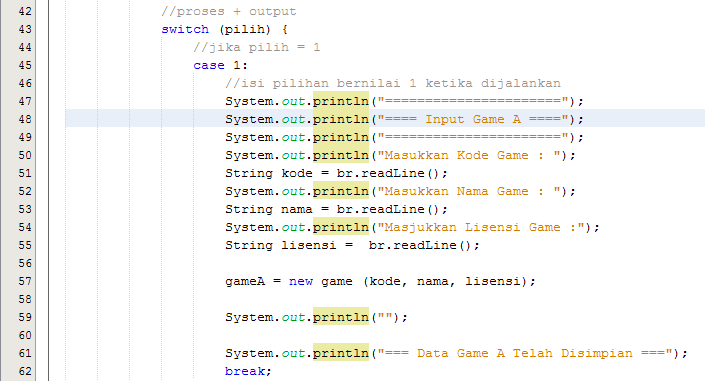
Task: Click the highlighted println on line 47
Action: pyautogui.click(x=341, y=101)
